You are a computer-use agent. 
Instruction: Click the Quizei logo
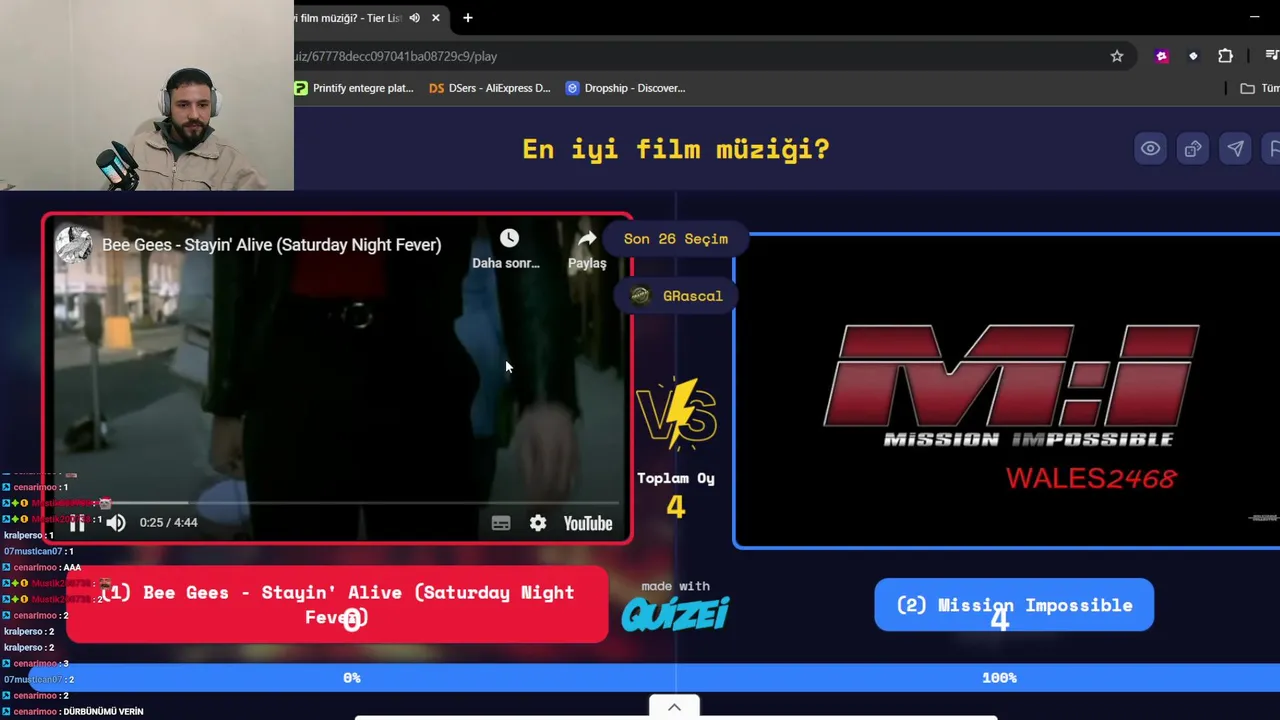[x=675, y=613]
